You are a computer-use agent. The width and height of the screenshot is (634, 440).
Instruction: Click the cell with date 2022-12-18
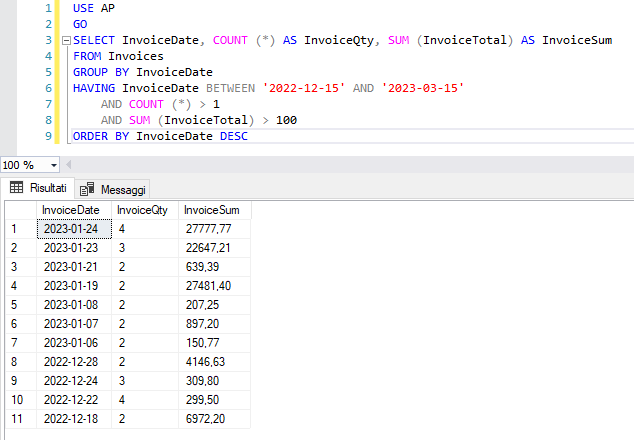tap(74, 419)
